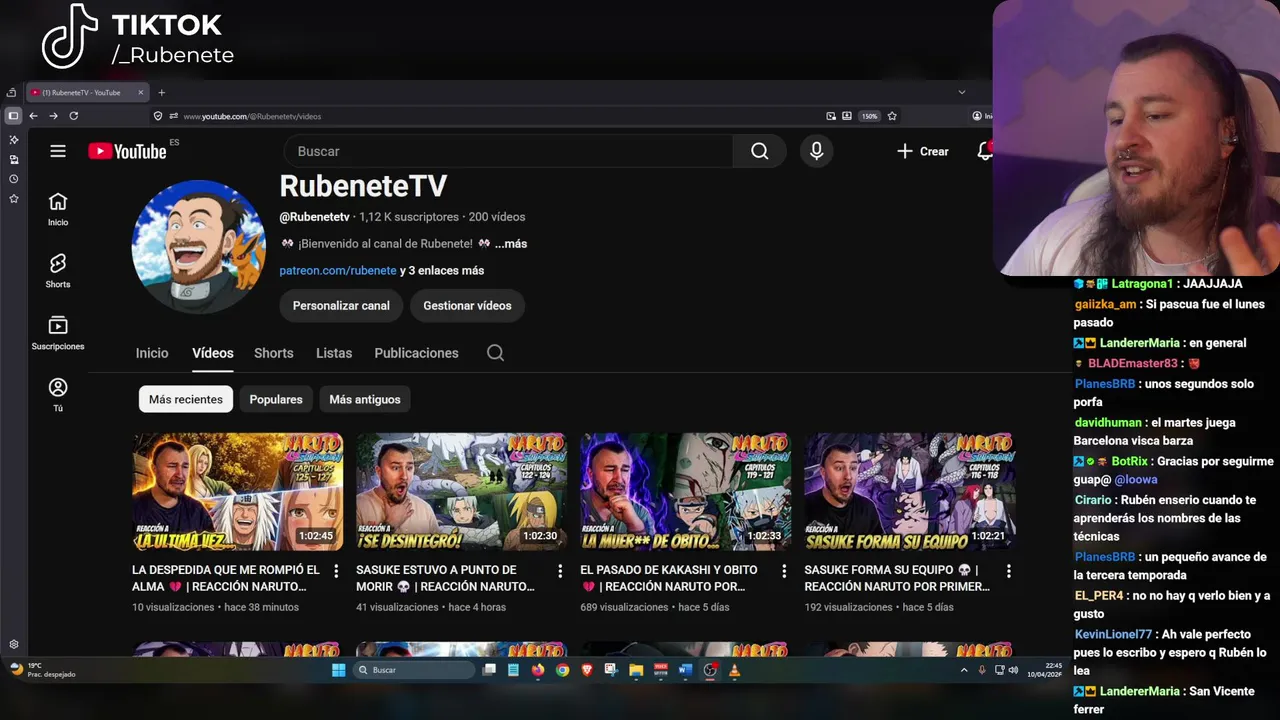The image size is (1280, 720).
Task: Click the Gestionar vídeos button
Action: tap(467, 306)
